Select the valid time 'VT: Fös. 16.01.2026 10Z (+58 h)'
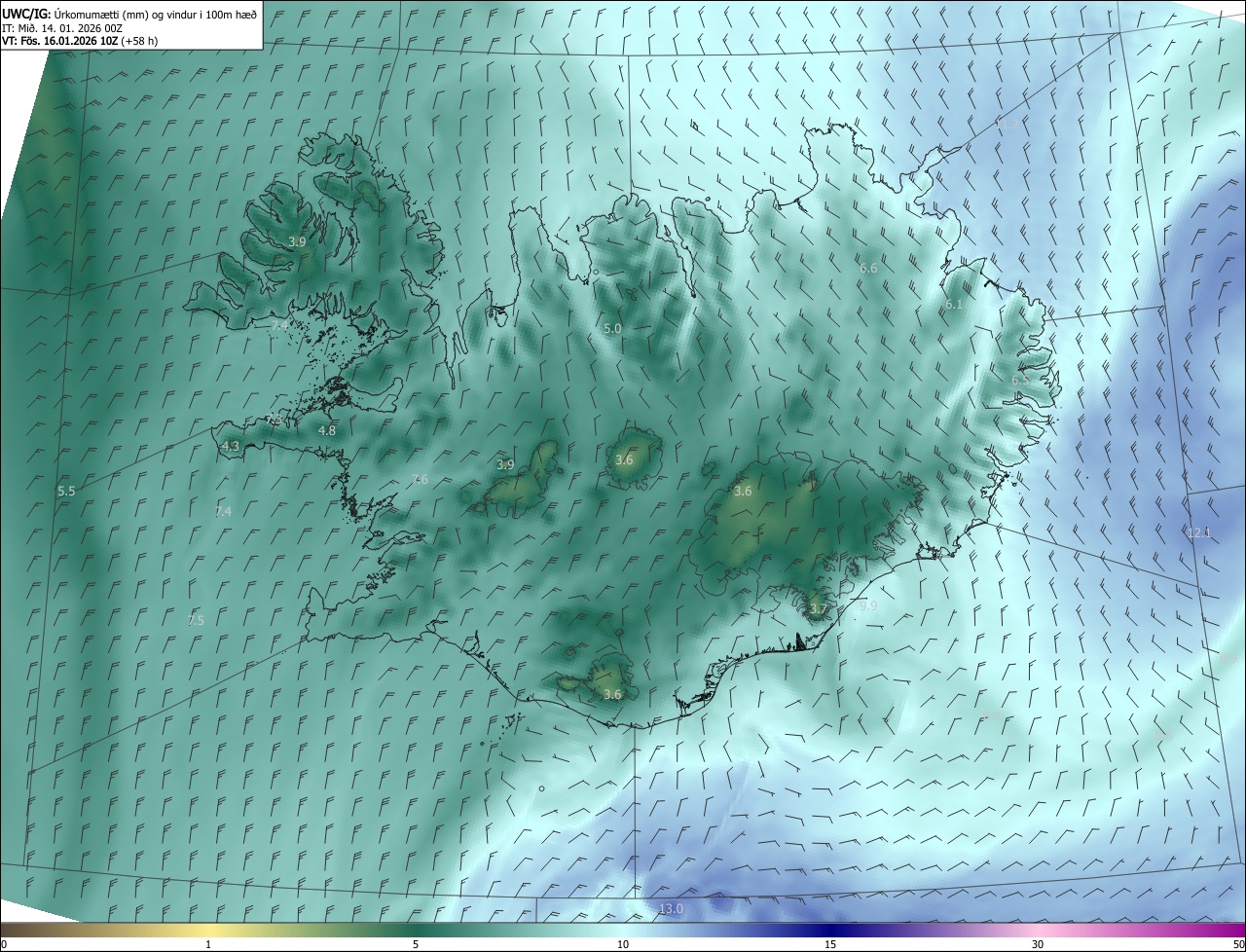Image resolution: width=1246 pixels, height=952 pixels. click(x=80, y=41)
